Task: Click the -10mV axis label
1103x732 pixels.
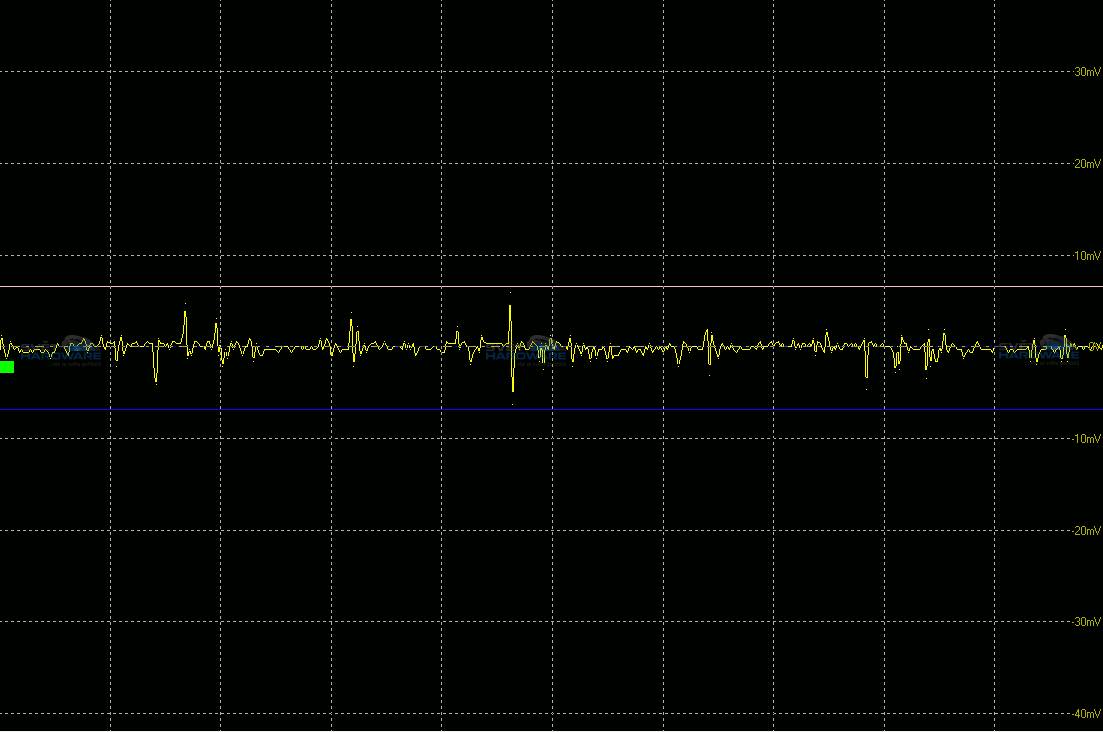Action: pyautogui.click(x=1085, y=439)
